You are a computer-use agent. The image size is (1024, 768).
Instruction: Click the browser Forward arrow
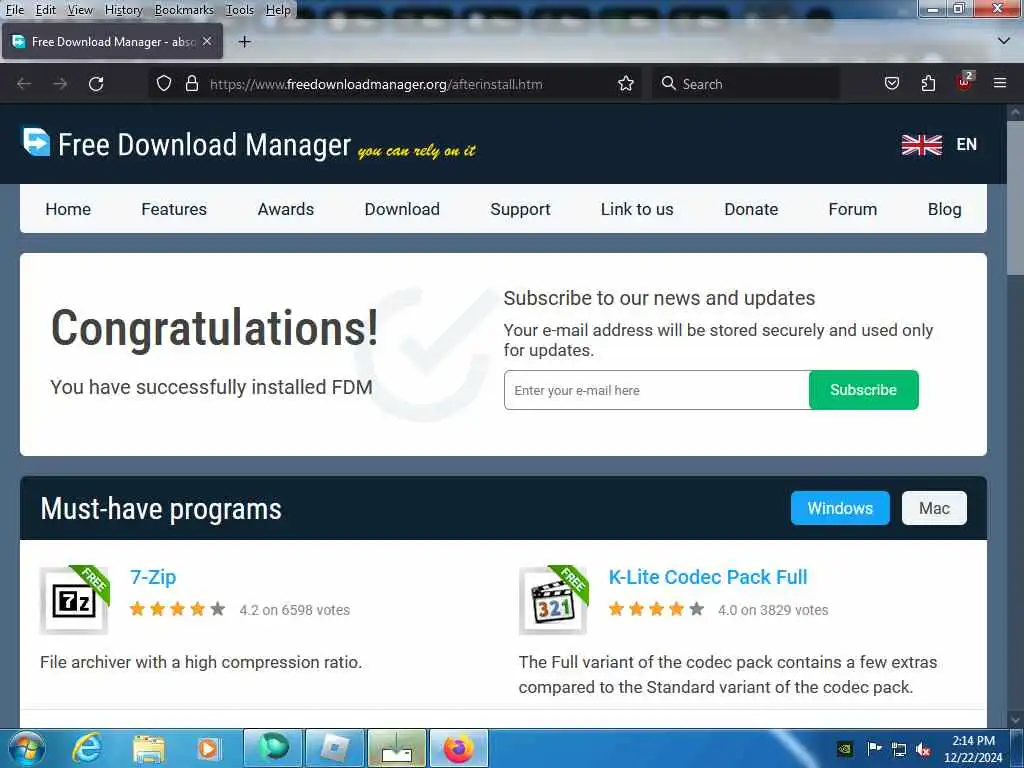(60, 84)
